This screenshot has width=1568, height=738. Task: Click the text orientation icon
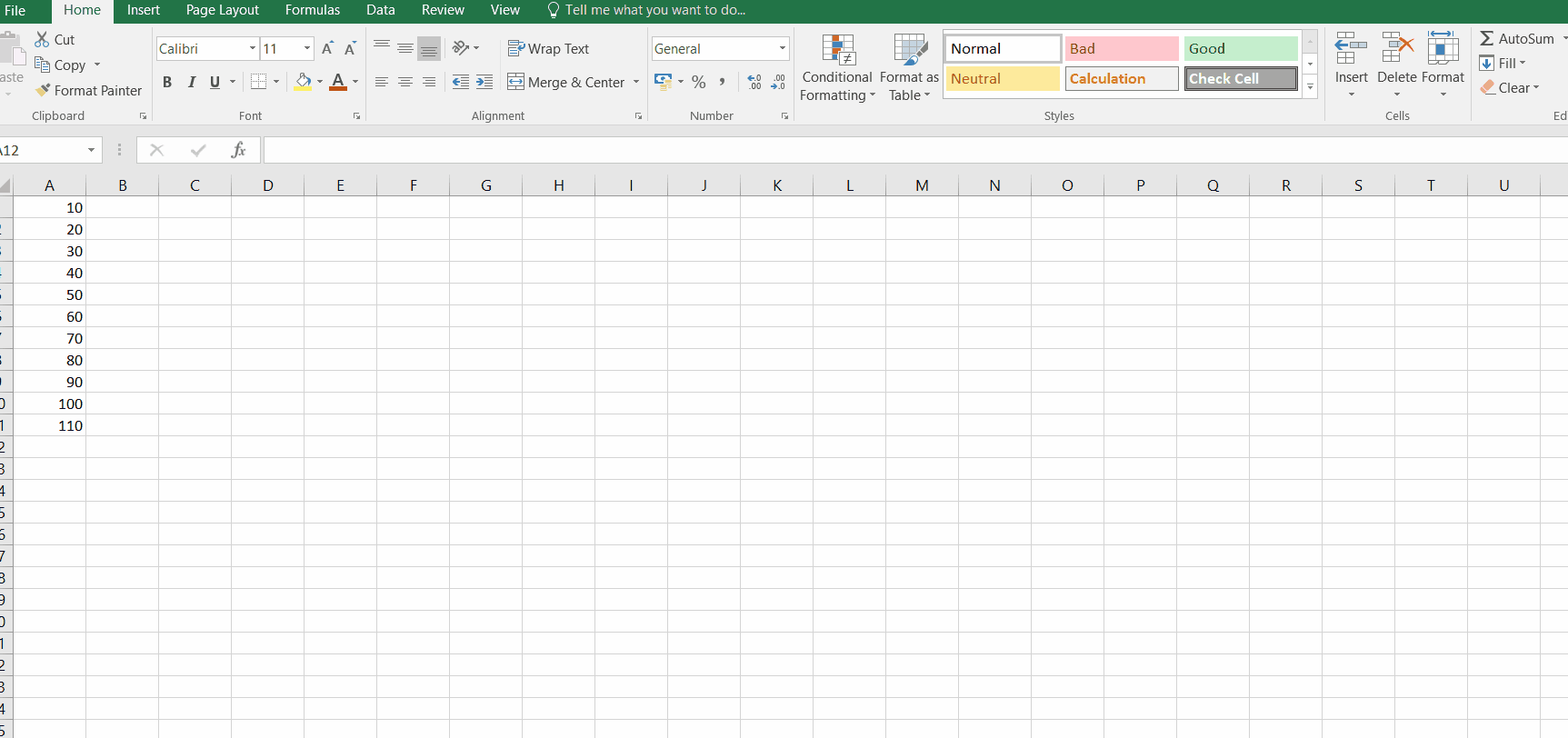pyautogui.click(x=462, y=48)
